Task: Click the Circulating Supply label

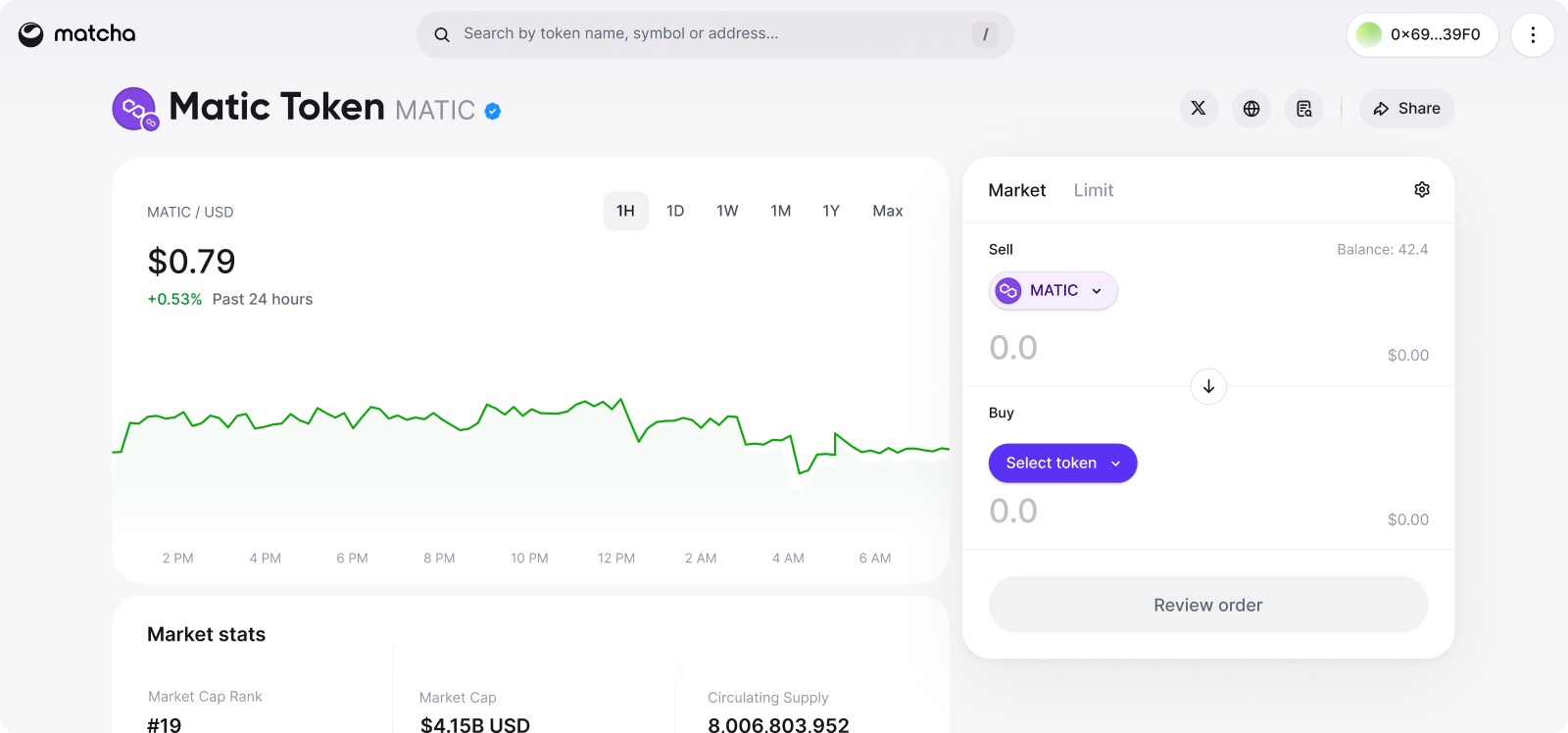Action: pyautogui.click(x=768, y=698)
